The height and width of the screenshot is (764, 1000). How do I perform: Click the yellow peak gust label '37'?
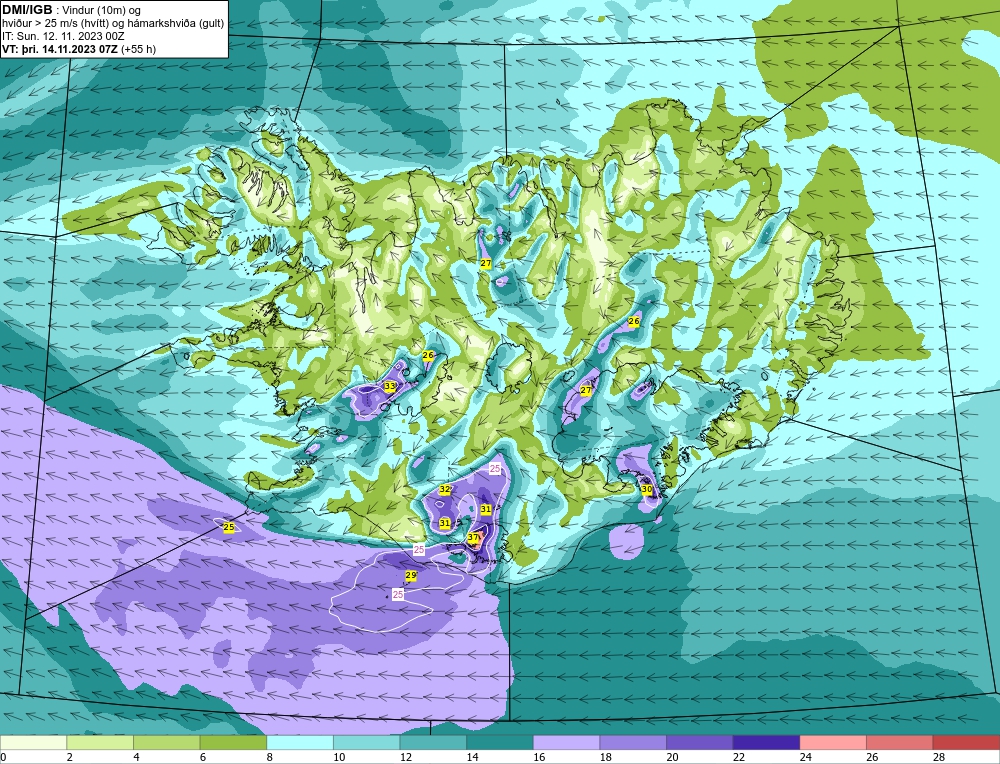click(x=473, y=538)
